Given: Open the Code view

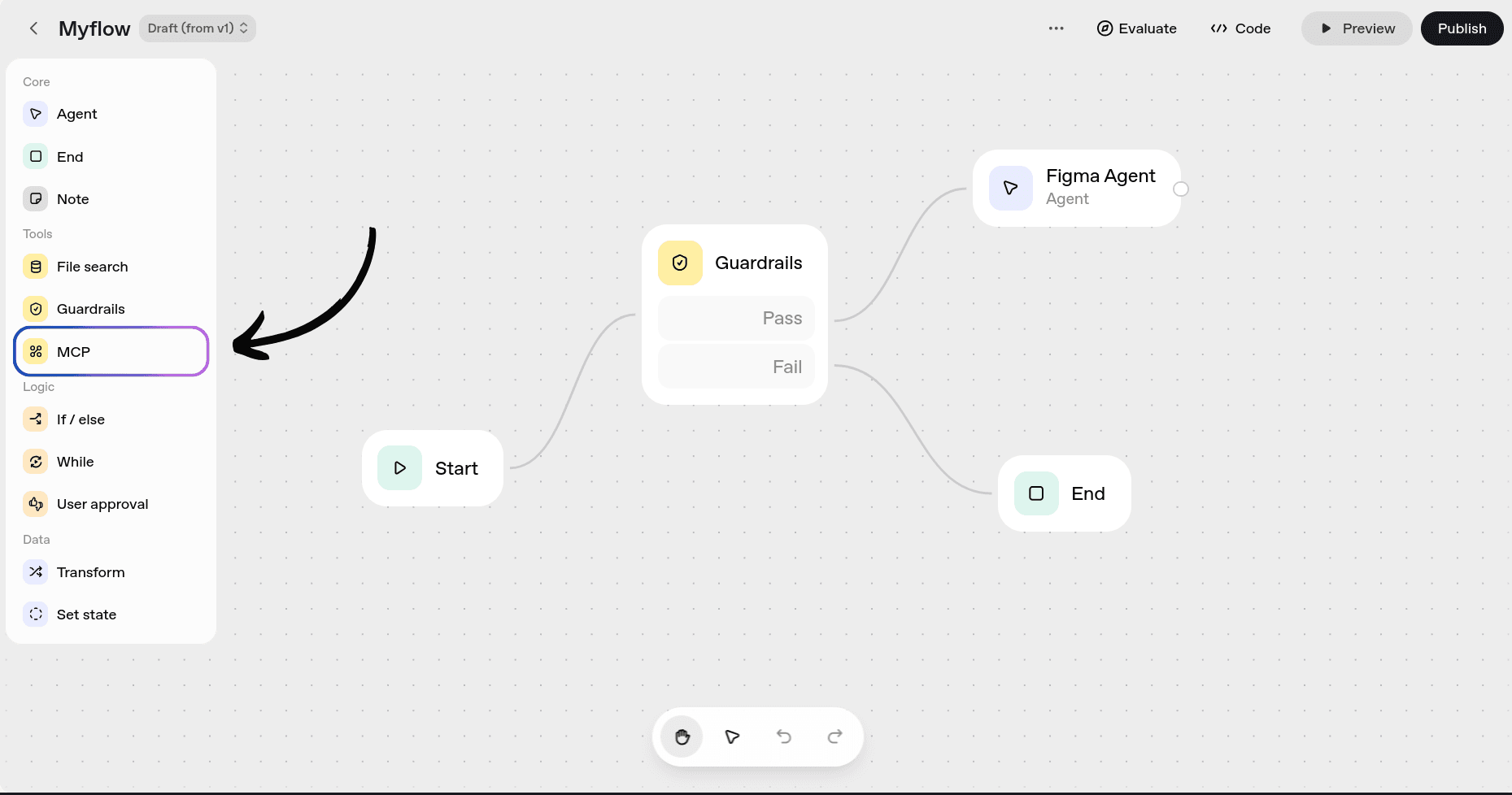Looking at the screenshot, I should coord(1240,28).
